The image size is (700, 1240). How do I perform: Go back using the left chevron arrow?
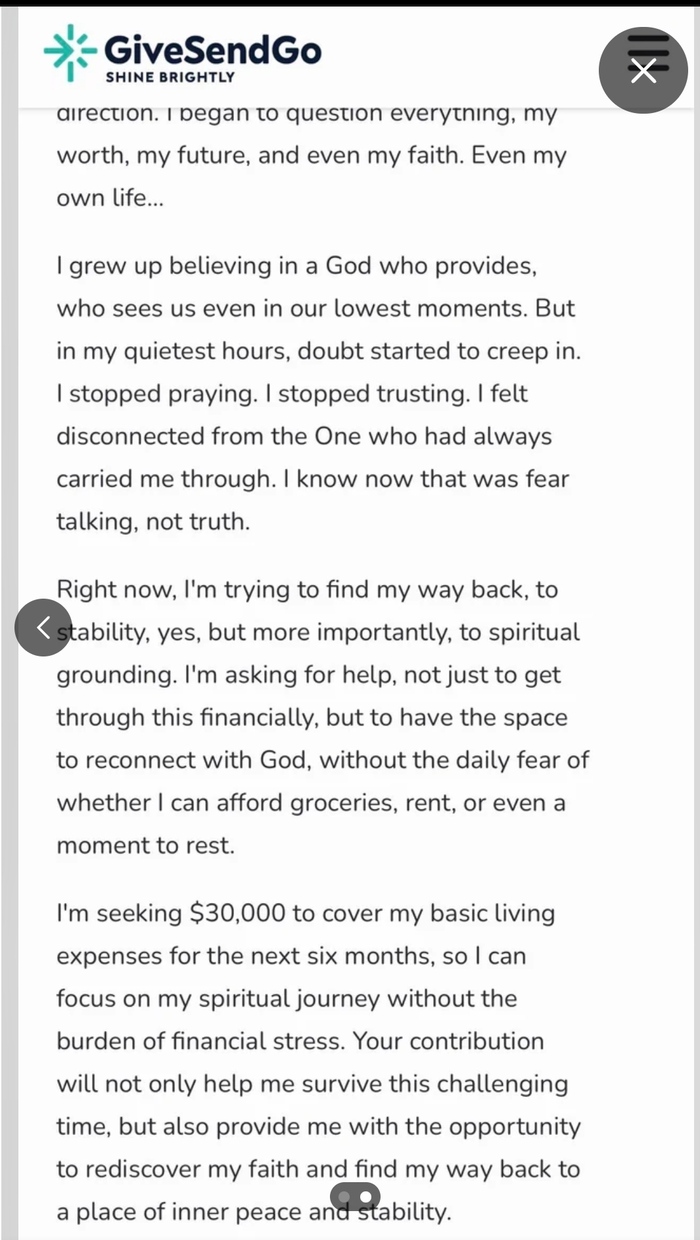[x=43, y=628]
